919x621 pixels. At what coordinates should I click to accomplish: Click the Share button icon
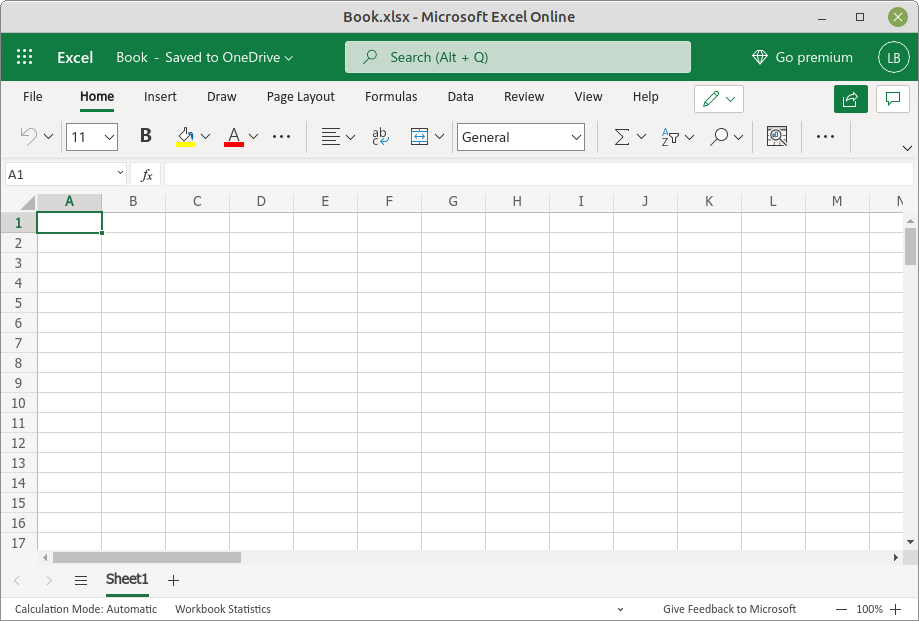point(850,99)
